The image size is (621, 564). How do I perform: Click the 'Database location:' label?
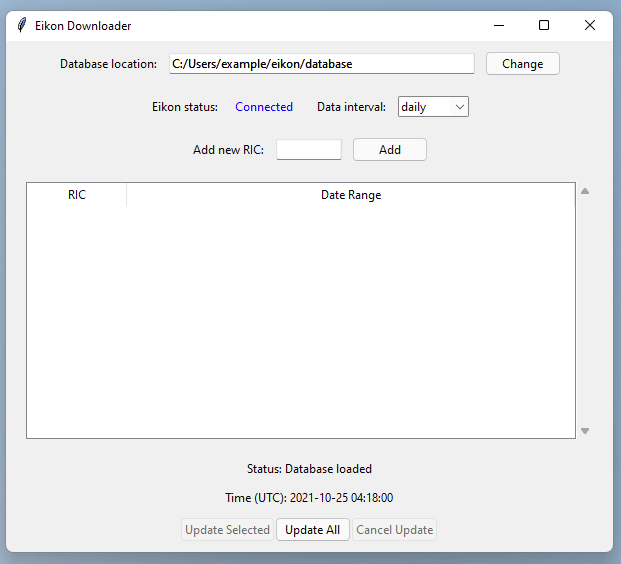(x=109, y=64)
